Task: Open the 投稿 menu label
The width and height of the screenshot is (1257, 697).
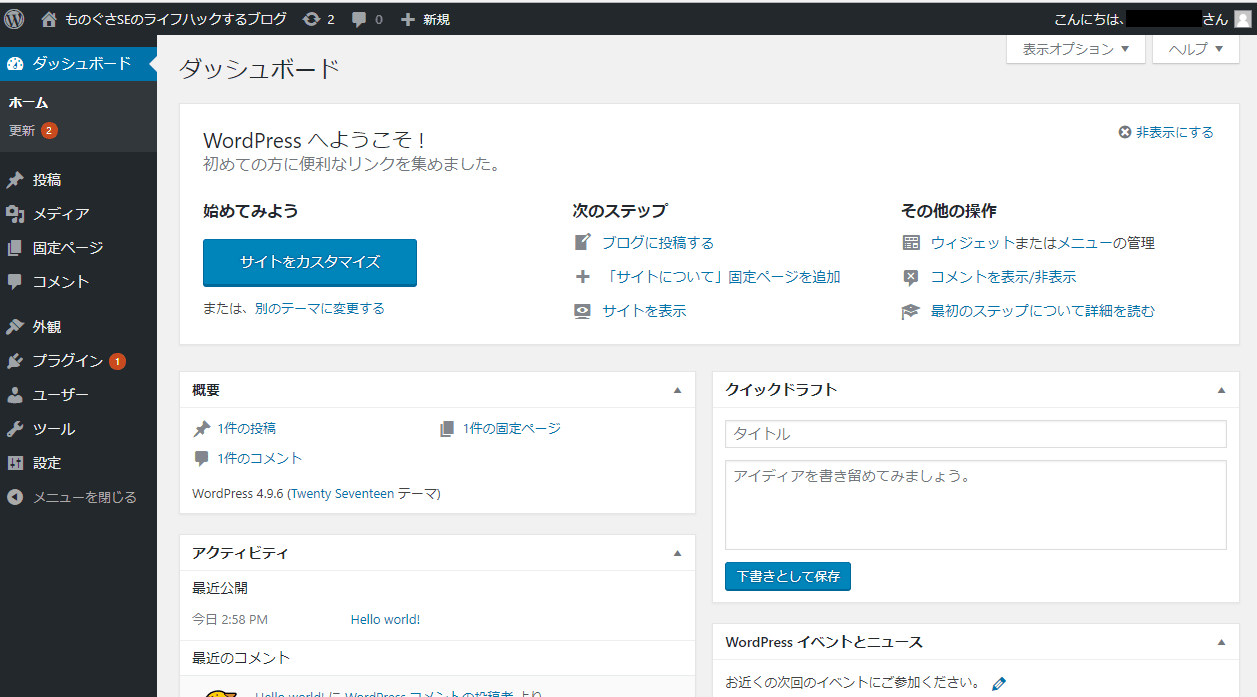Action: [47, 180]
